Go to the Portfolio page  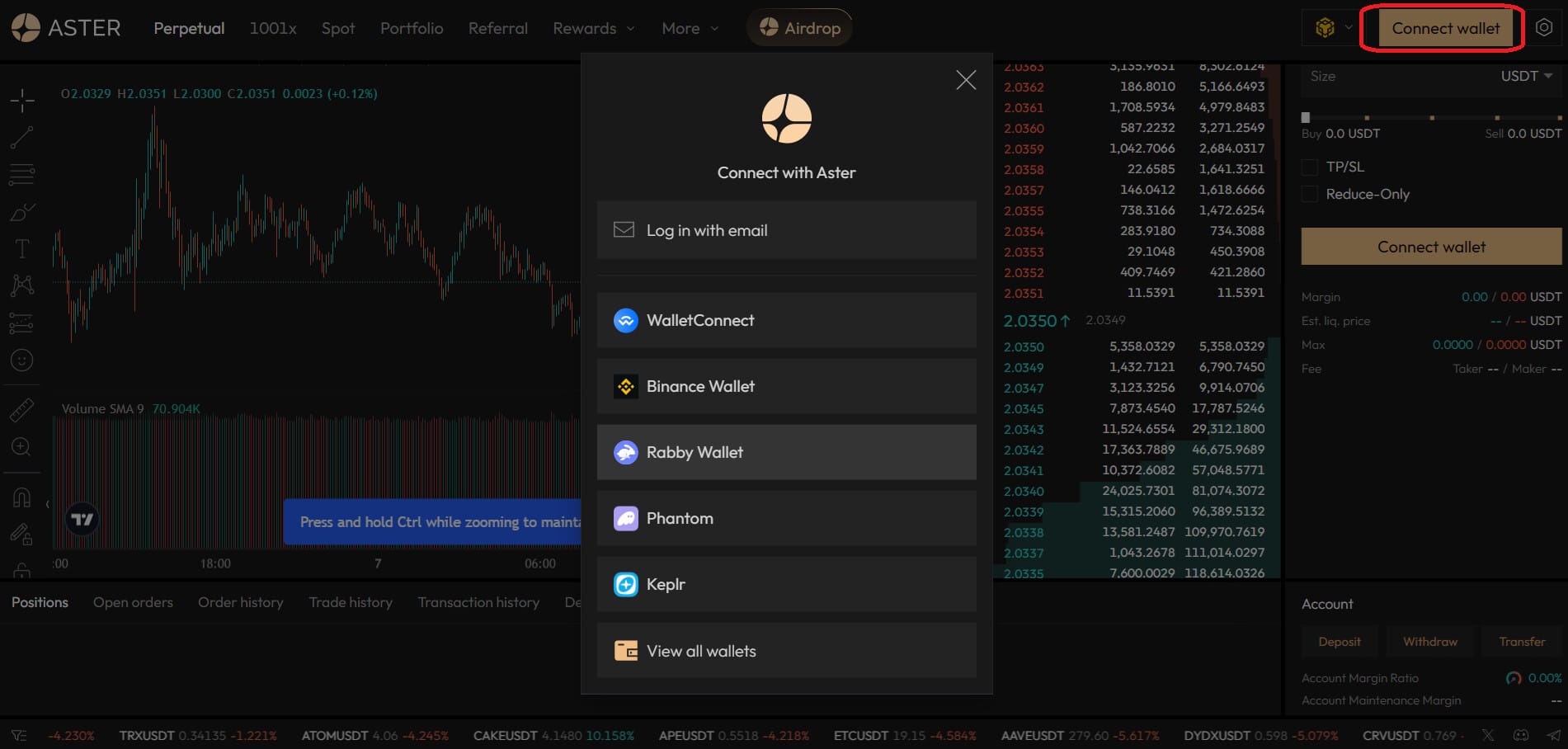(412, 28)
